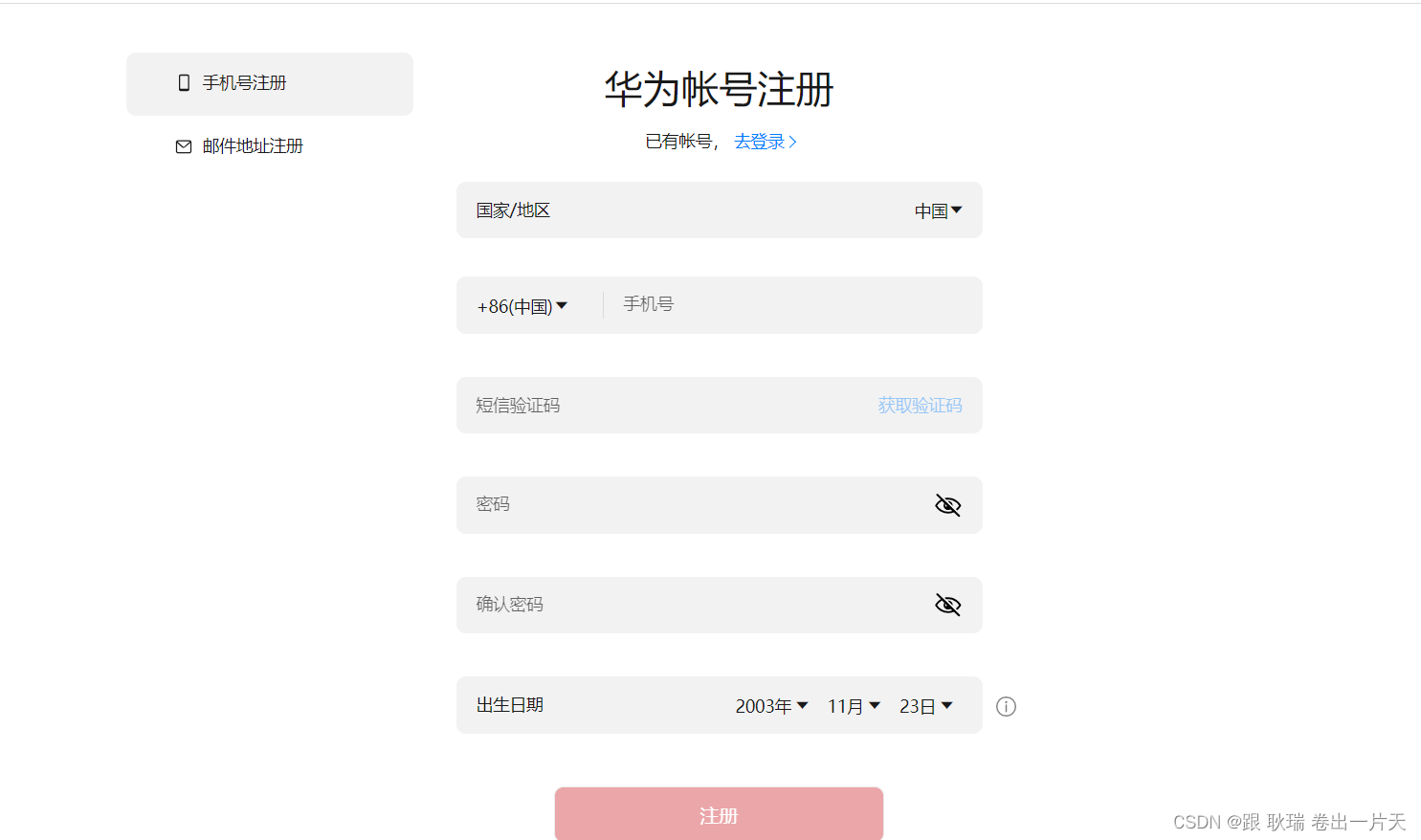Open the 去登录 login link
1421x840 pixels.
point(765,142)
